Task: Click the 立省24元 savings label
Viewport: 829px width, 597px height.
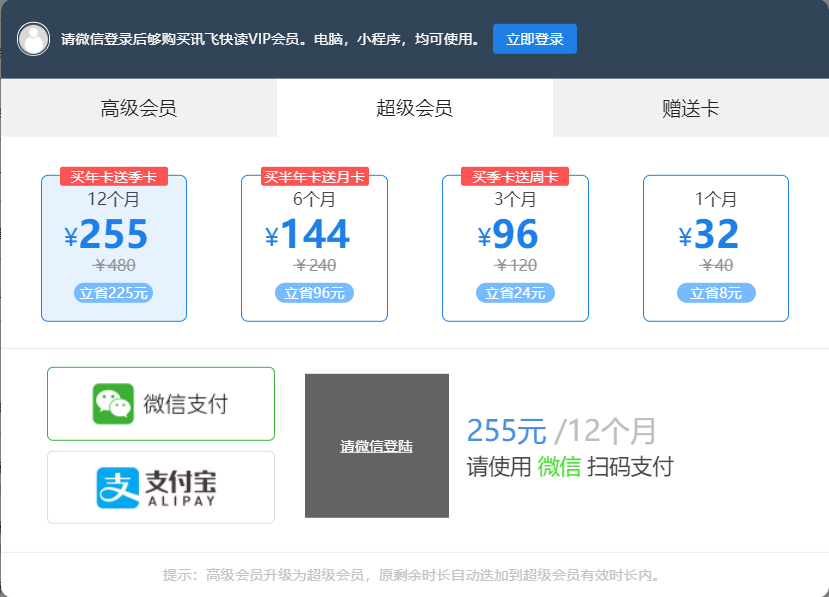Action: tap(515, 293)
